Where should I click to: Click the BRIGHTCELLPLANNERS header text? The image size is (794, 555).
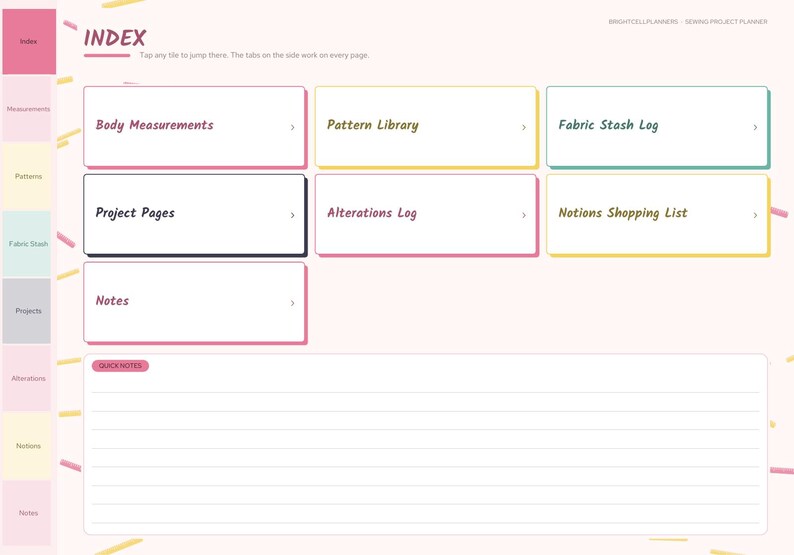coord(643,22)
